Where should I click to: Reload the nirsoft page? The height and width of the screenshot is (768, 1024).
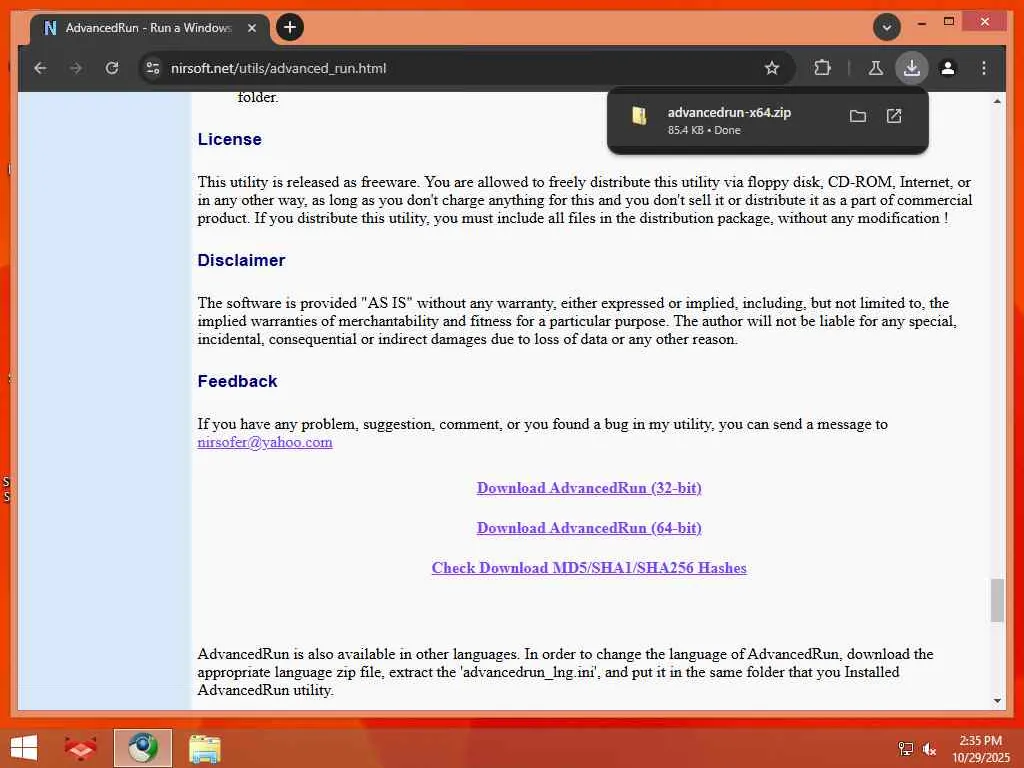click(x=112, y=68)
